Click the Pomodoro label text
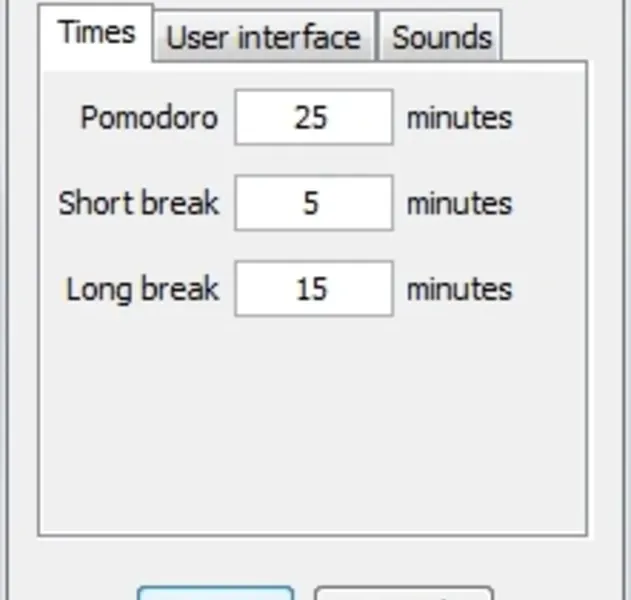The height and width of the screenshot is (600, 631). [x=148, y=117]
